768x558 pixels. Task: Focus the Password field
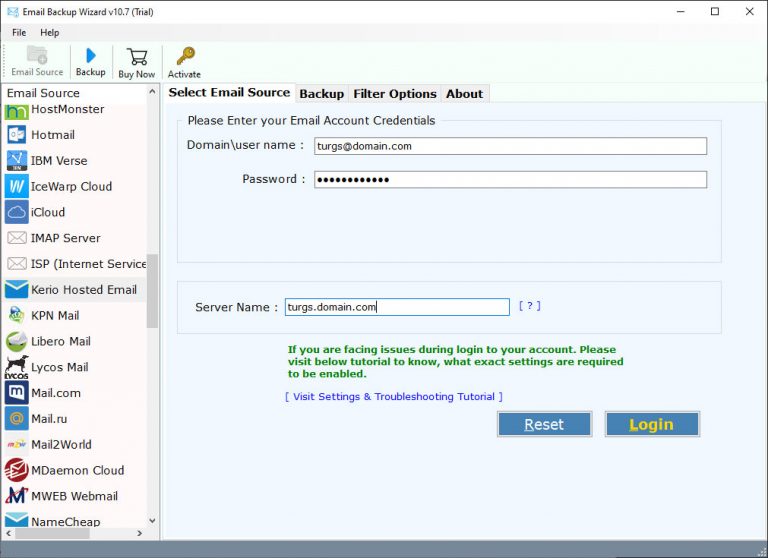pyautogui.click(x=510, y=179)
